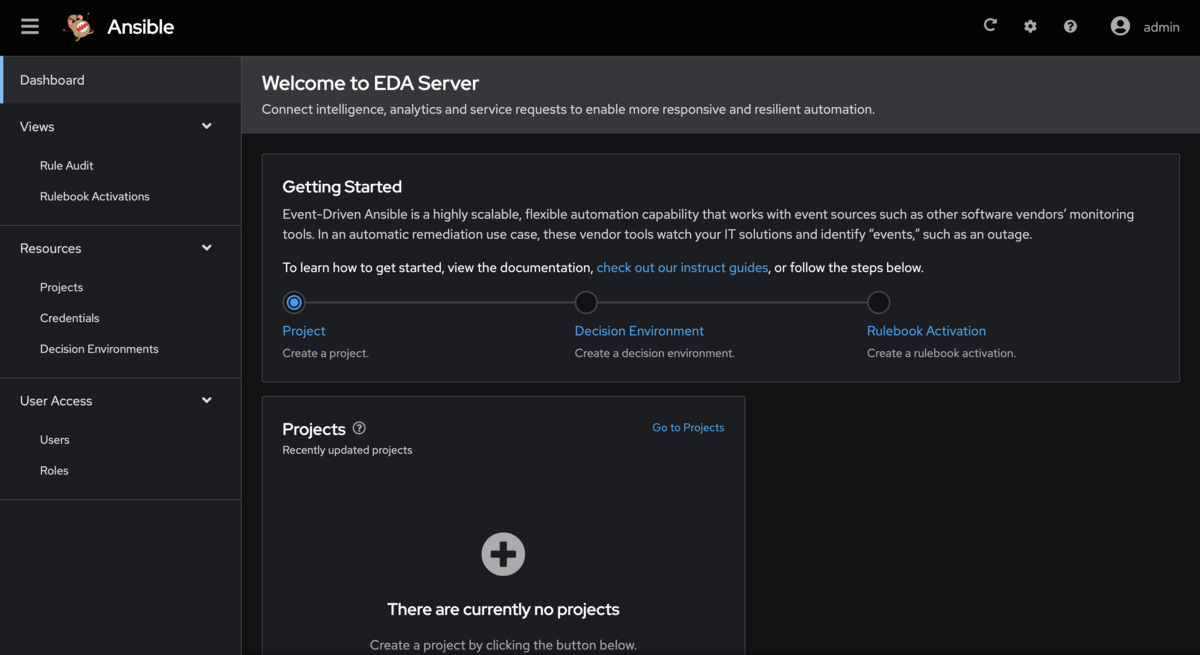Open the Users page under User Access
The height and width of the screenshot is (655, 1200).
[54, 439]
